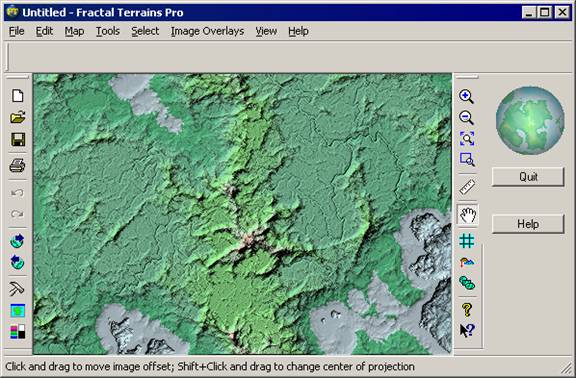Click the New document icon
The width and height of the screenshot is (576, 378).
[18, 96]
